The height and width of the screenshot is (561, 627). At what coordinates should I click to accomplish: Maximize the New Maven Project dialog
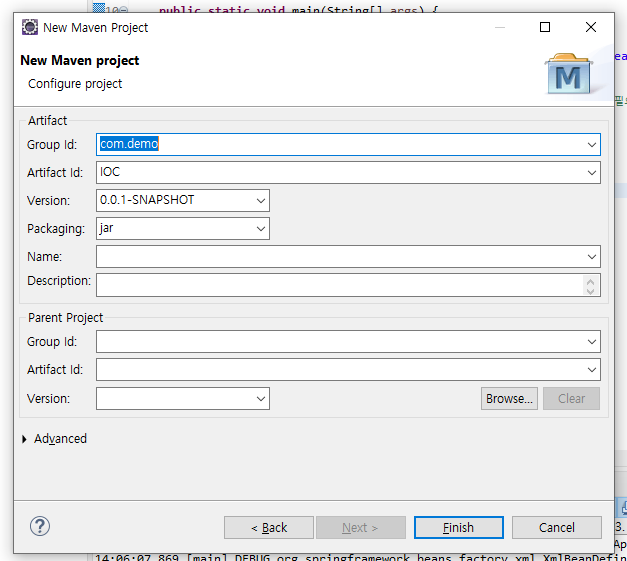545,27
